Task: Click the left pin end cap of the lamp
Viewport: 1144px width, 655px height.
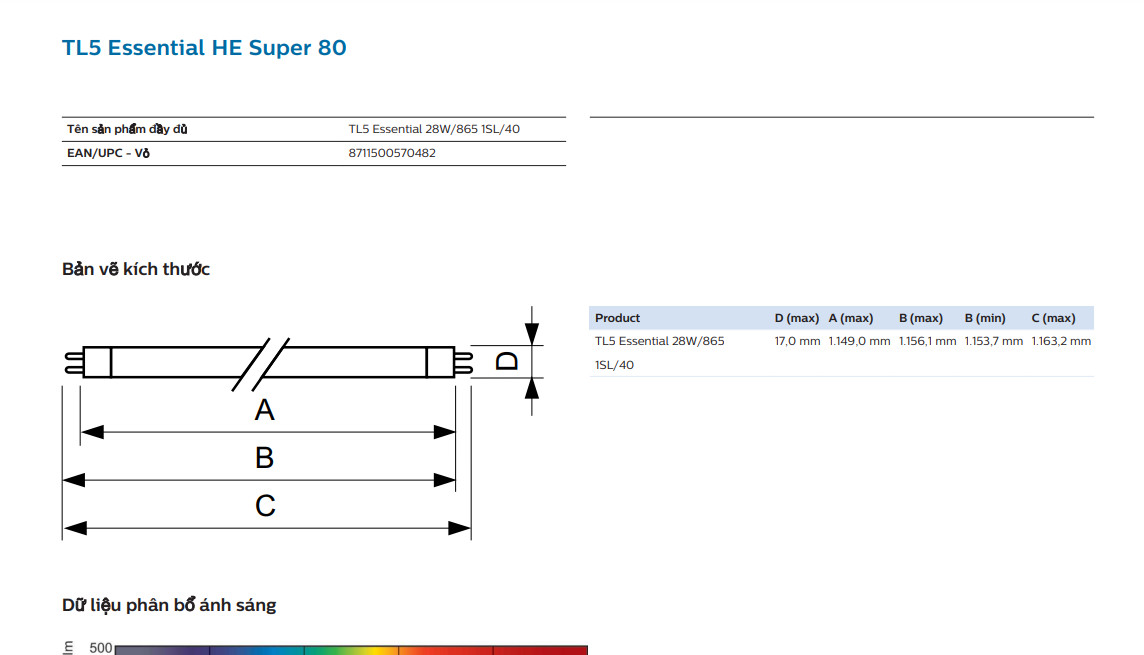Action: [72, 361]
